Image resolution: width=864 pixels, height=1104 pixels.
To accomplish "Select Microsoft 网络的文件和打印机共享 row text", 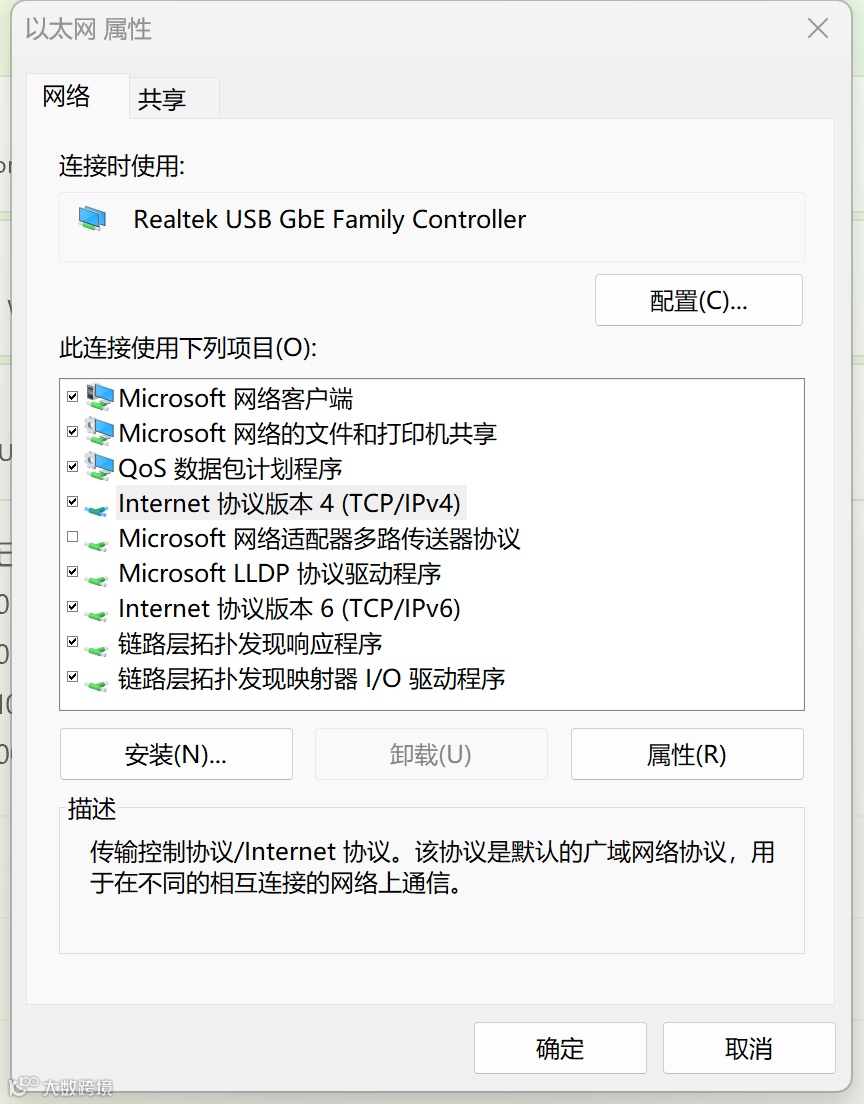I will (308, 433).
